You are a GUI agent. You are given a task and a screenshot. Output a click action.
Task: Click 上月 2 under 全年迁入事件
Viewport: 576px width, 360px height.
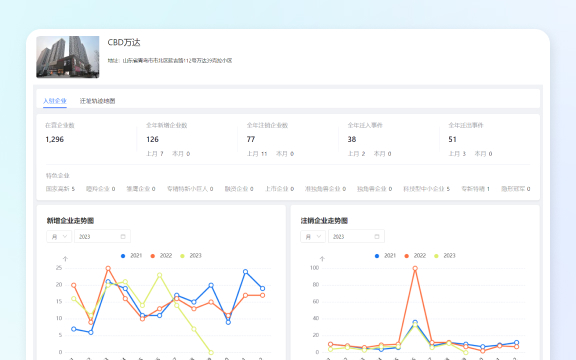click(x=356, y=154)
